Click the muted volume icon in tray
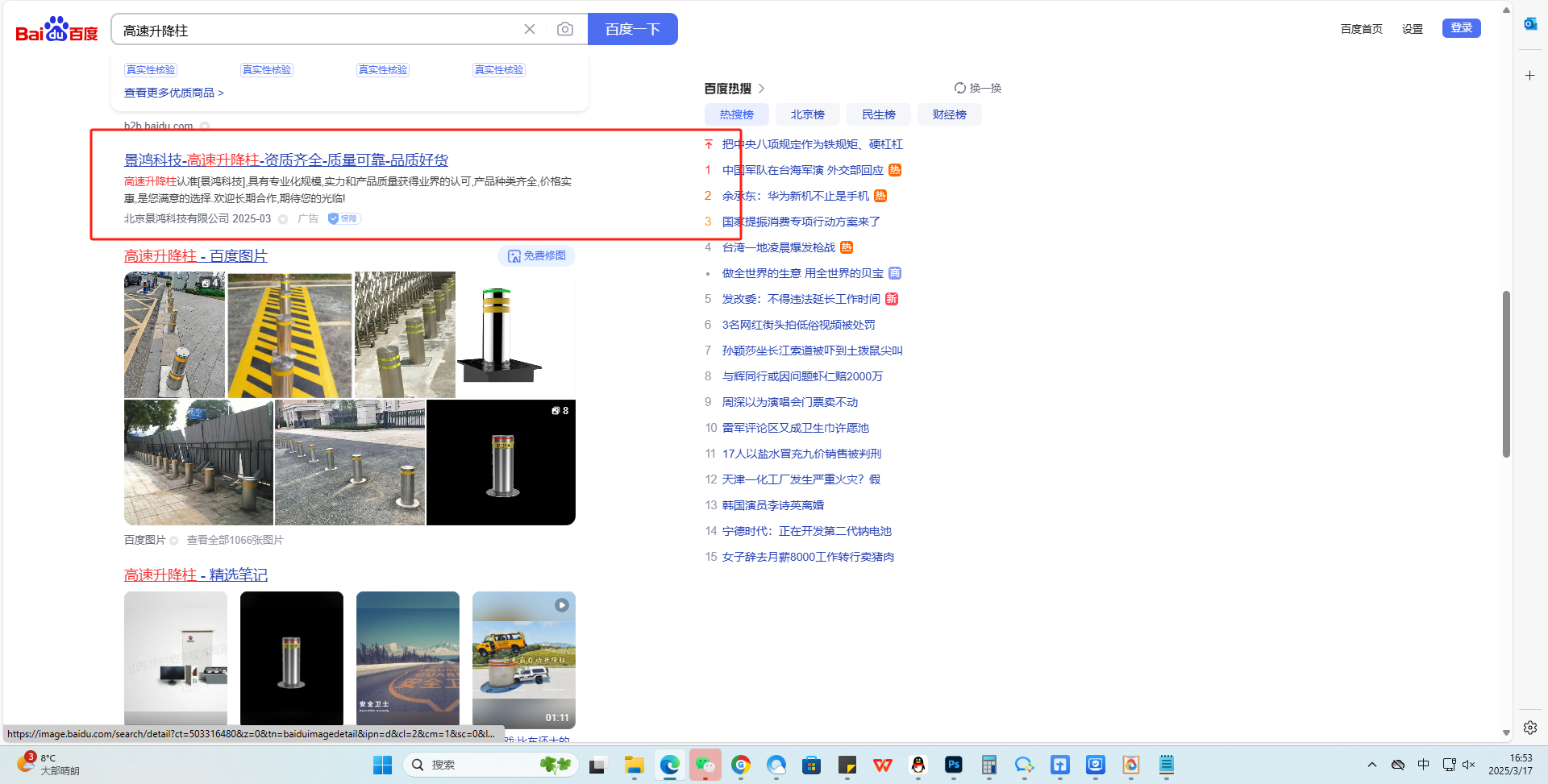Image resolution: width=1548 pixels, height=784 pixels. (x=1469, y=765)
